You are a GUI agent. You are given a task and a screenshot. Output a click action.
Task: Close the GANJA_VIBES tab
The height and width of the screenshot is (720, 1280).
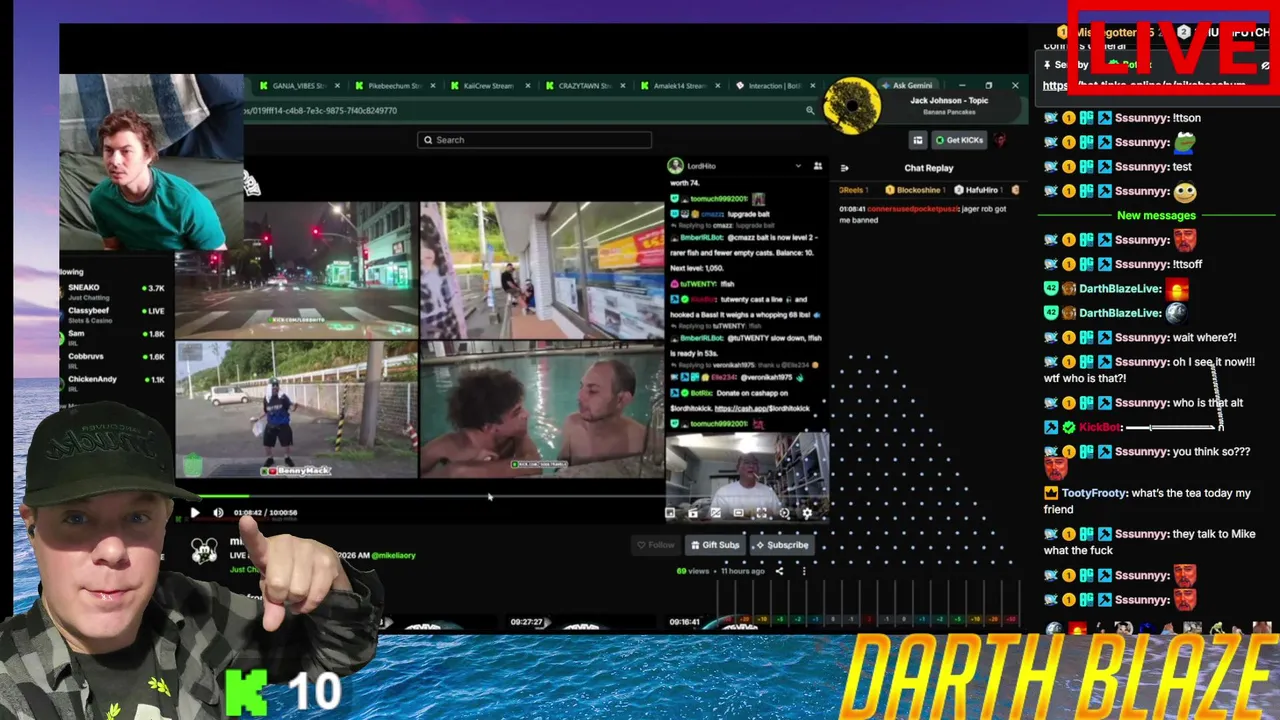(x=337, y=86)
